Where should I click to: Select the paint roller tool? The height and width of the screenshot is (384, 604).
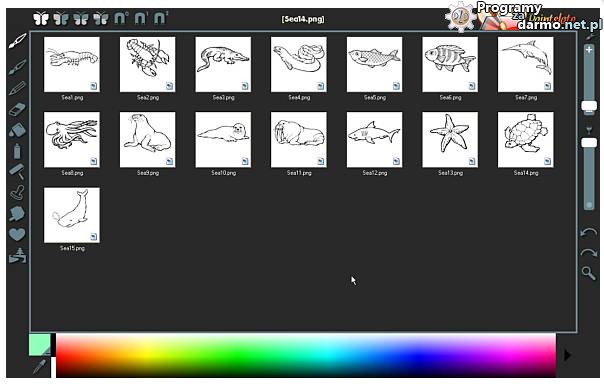[x=17, y=172]
